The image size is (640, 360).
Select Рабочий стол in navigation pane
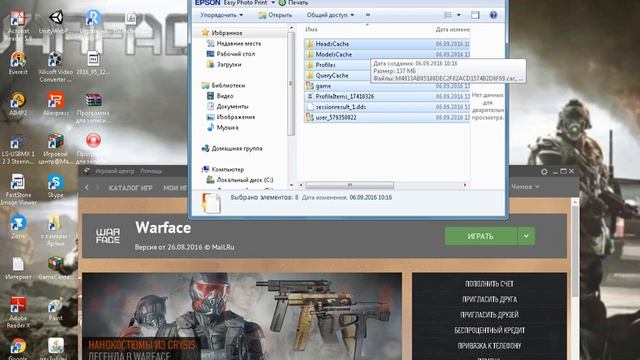[231, 54]
